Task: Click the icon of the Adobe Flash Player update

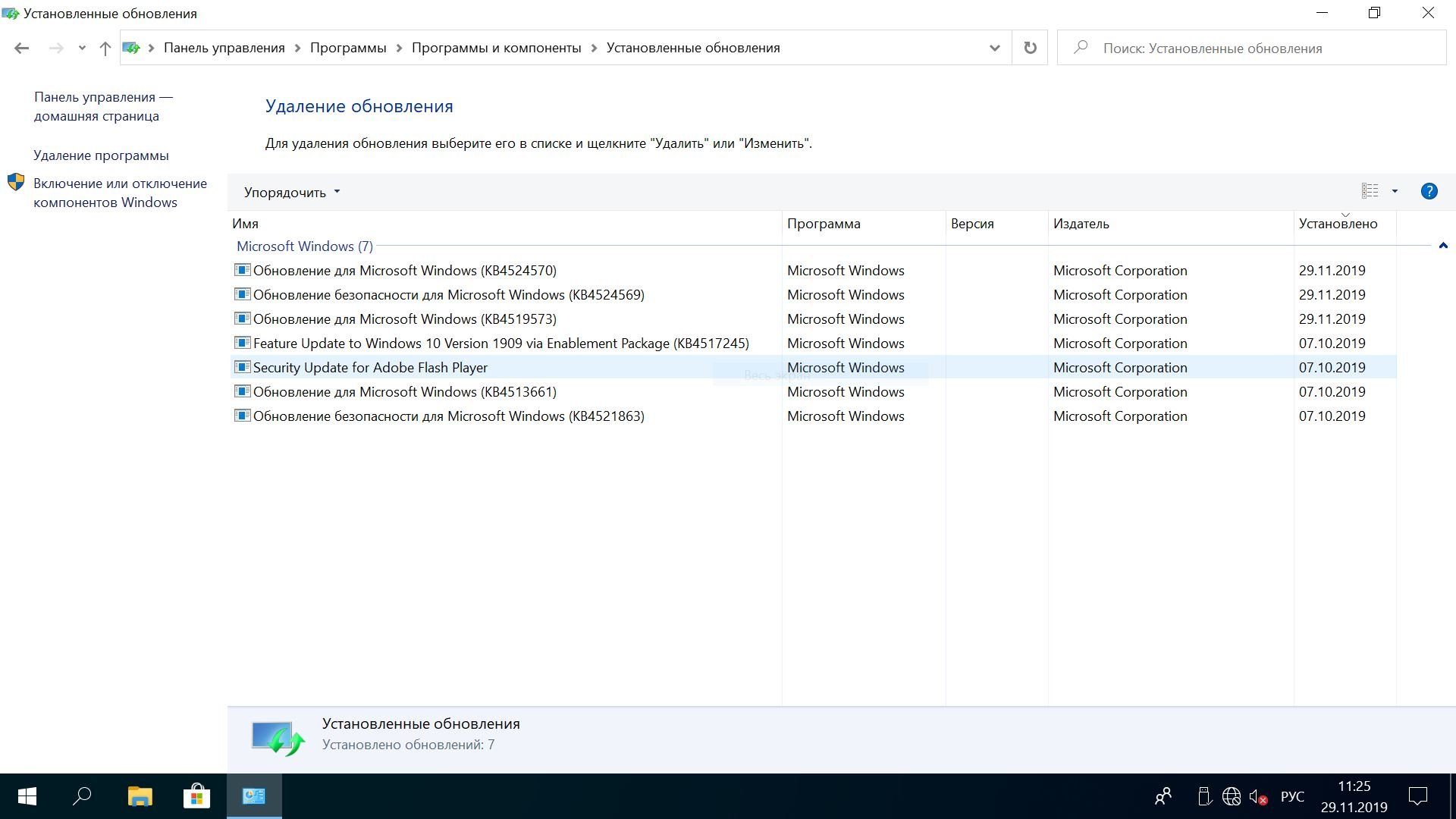Action: (242, 367)
